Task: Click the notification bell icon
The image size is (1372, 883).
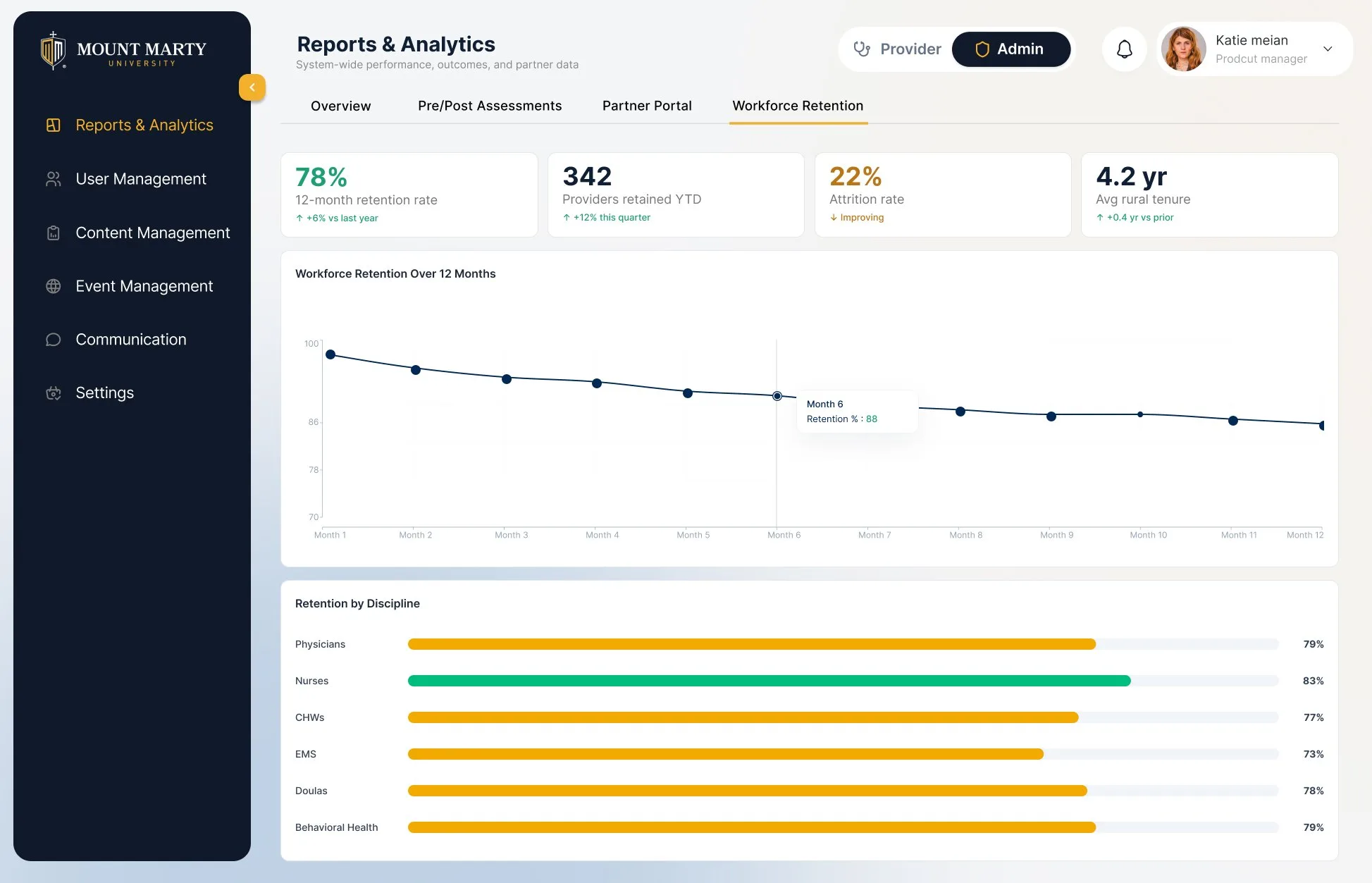Action: click(x=1125, y=49)
